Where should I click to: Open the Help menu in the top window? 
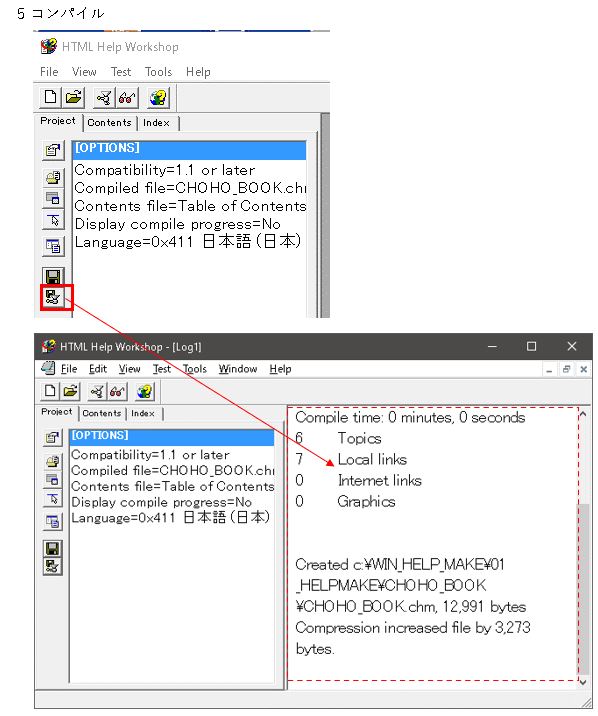(x=198, y=72)
